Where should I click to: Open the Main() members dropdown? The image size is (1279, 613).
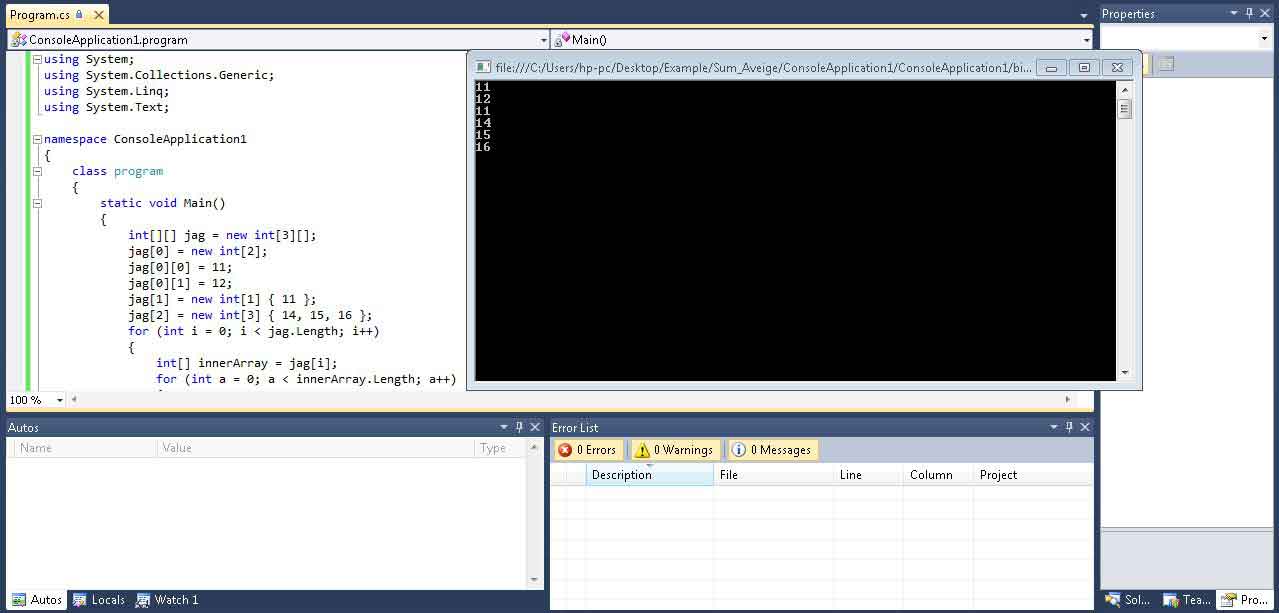click(1087, 40)
